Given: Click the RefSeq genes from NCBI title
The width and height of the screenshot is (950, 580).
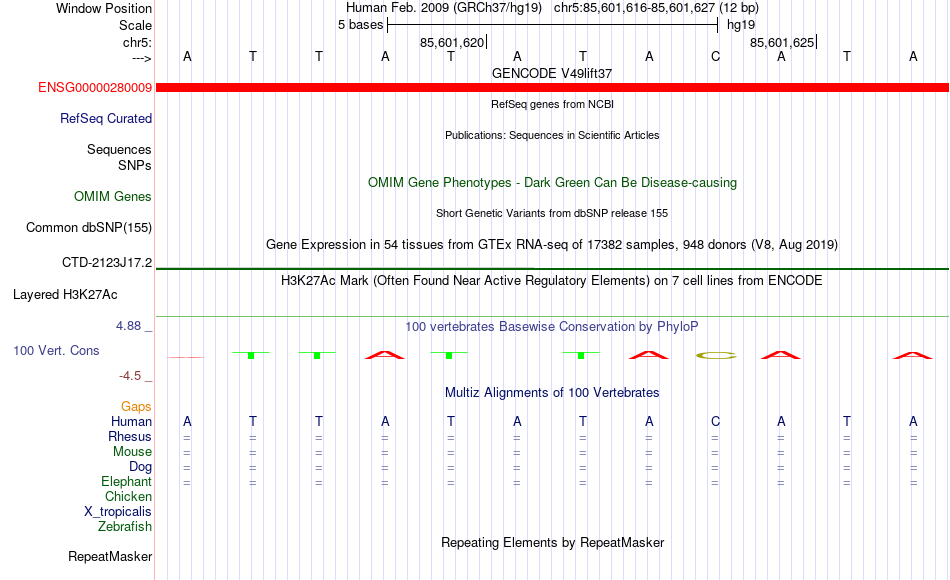Looking at the screenshot, I should pyautogui.click(x=553, y=104).
